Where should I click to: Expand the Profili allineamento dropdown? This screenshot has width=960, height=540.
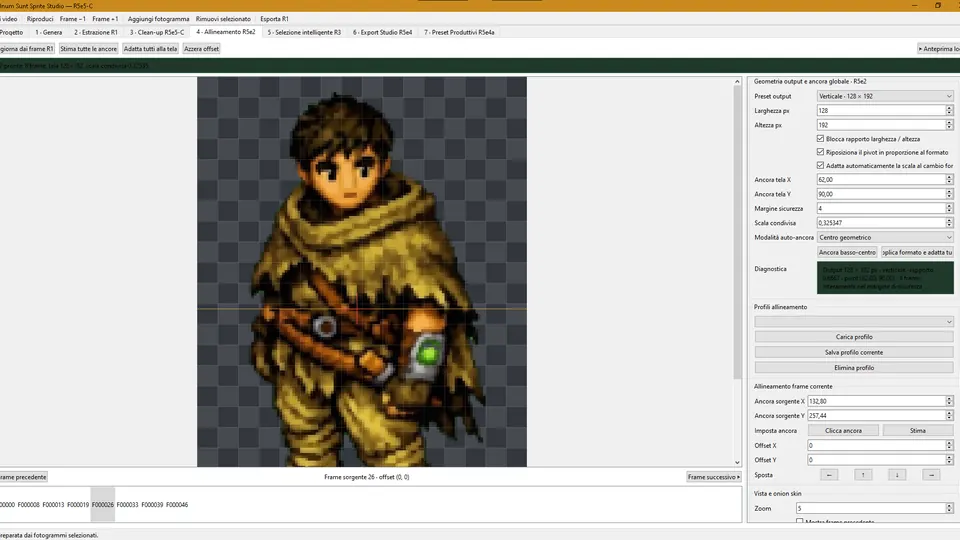point(853,321)
